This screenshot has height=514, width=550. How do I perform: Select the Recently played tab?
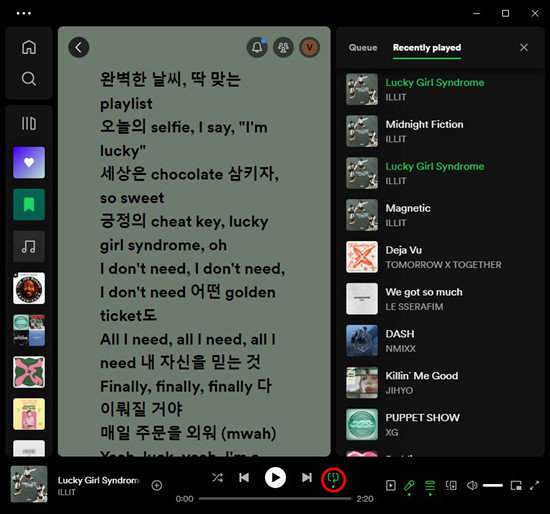click(427, 48)
